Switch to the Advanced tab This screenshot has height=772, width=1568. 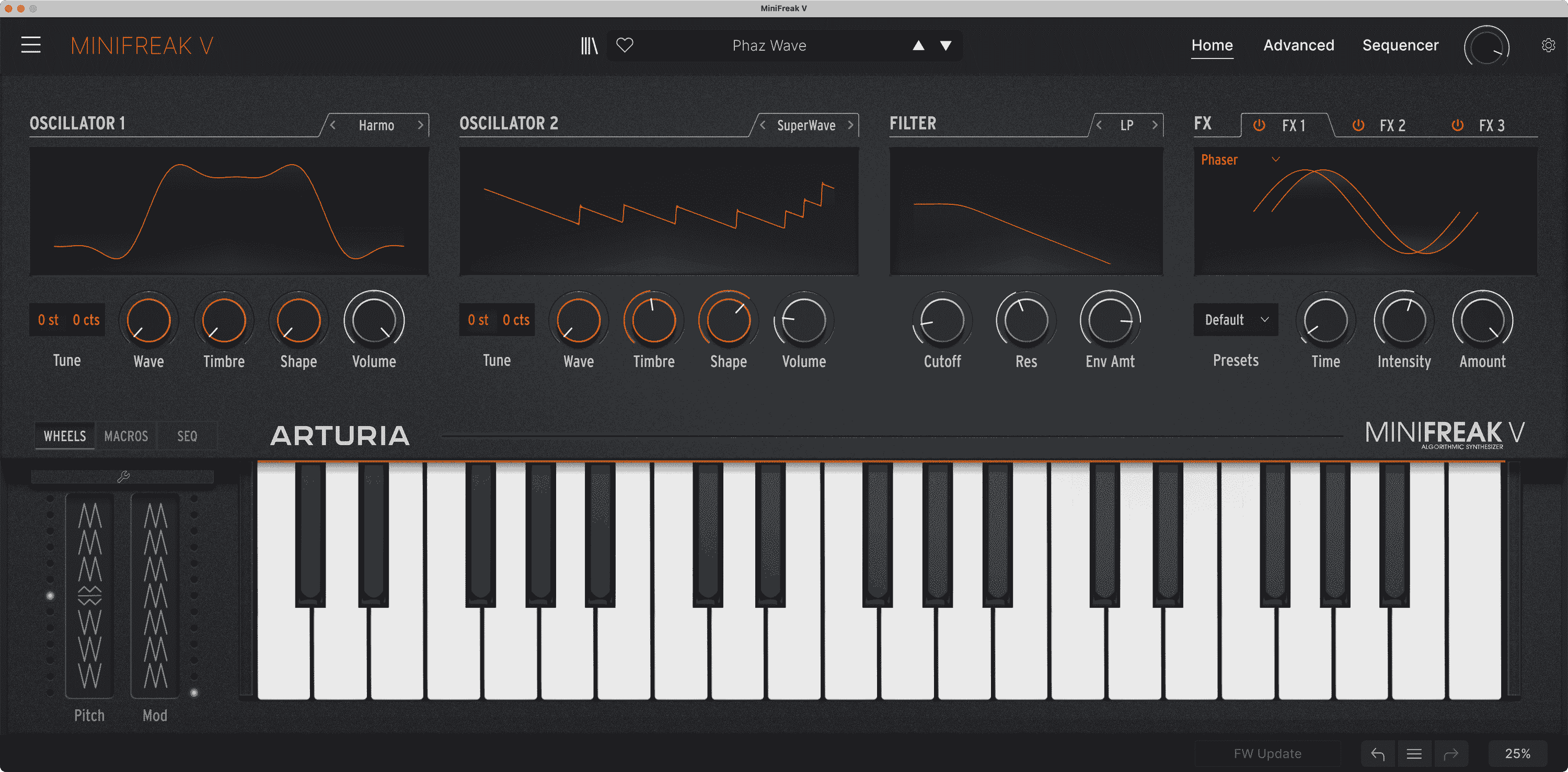pos(1298,45)
